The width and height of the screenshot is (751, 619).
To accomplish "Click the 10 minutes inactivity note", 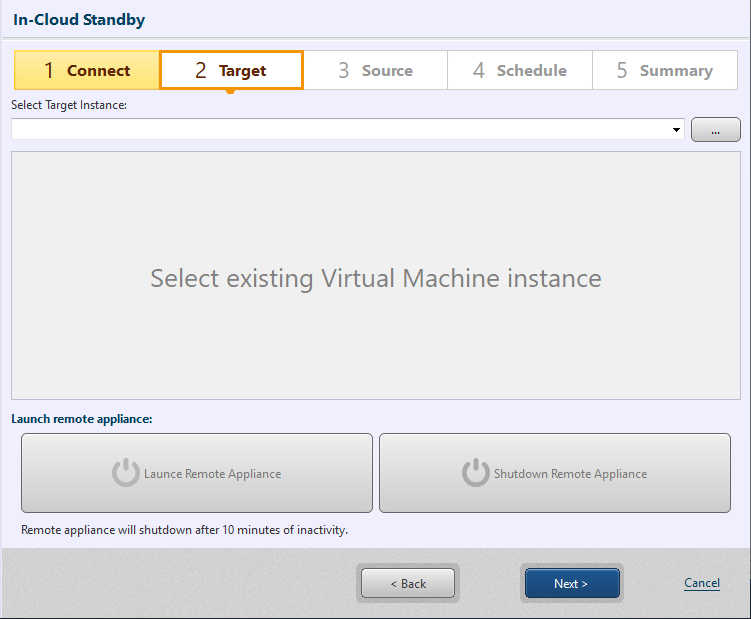I will click(x=184, y=530).
